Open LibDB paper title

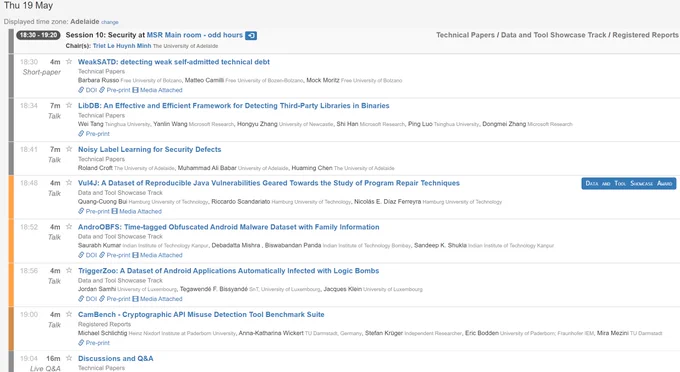pos(233,106)
